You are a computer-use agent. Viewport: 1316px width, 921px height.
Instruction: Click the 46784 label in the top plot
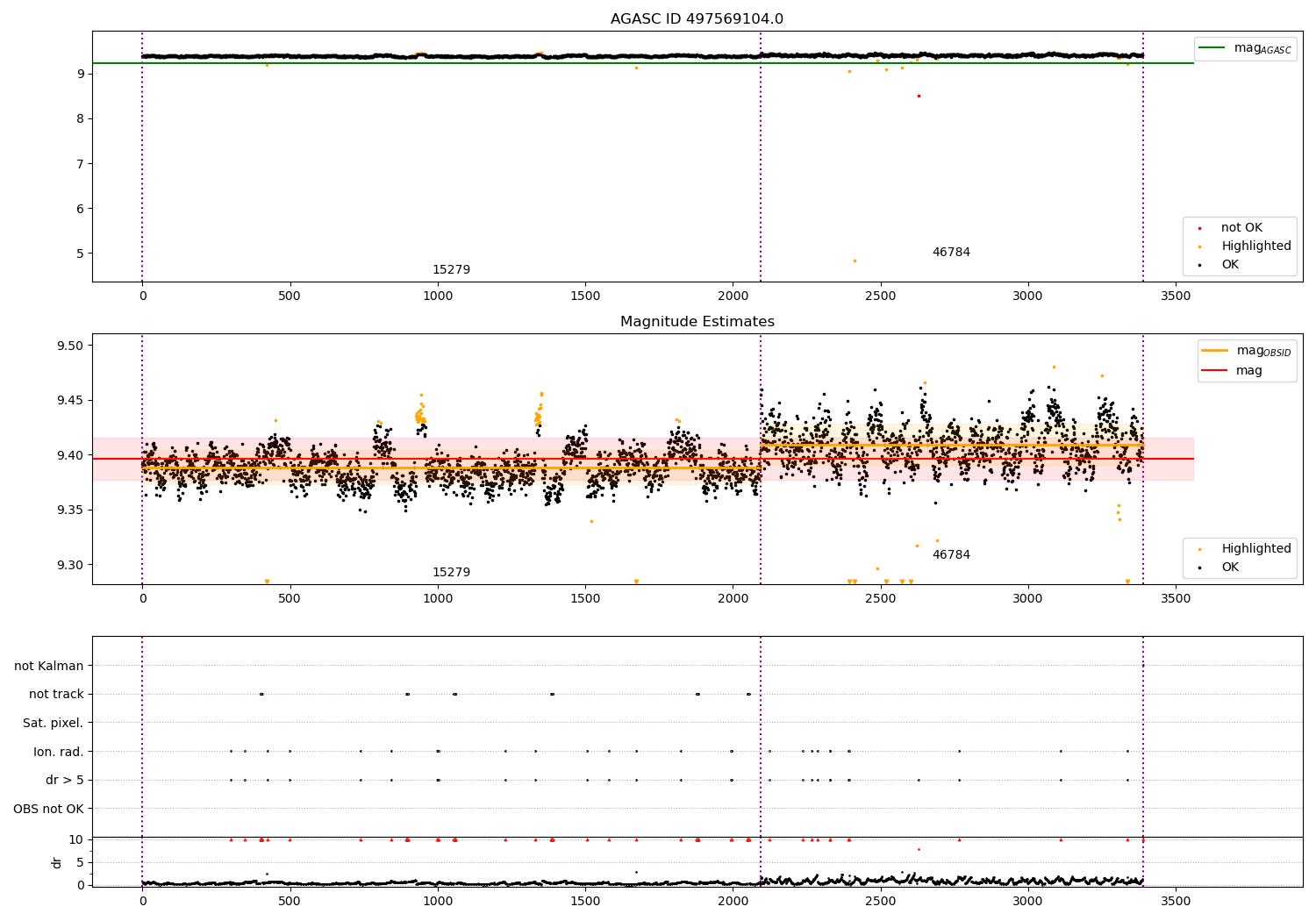coord(951,253)
